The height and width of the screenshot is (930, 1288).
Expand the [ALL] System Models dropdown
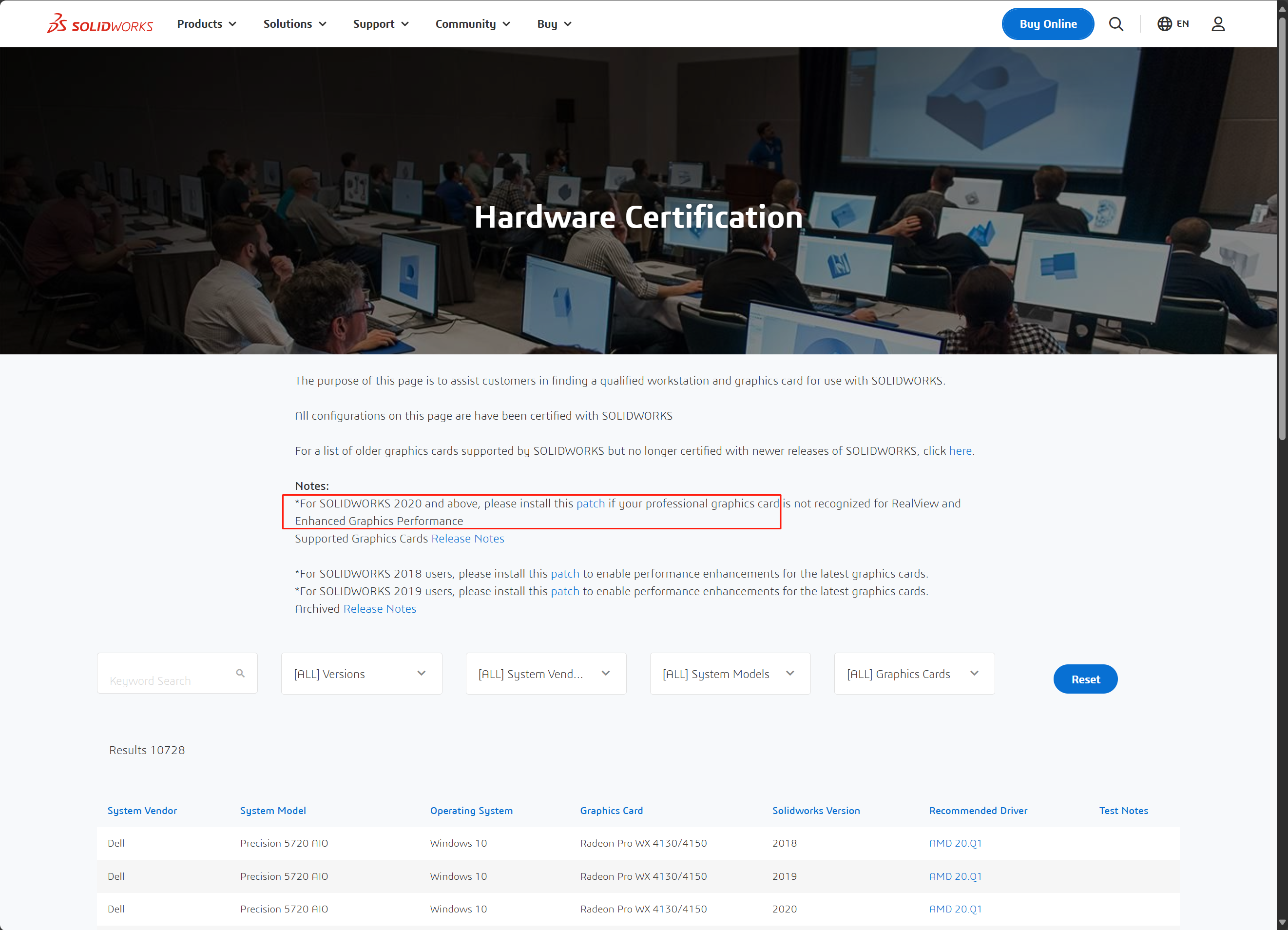[x=730, y=674]
